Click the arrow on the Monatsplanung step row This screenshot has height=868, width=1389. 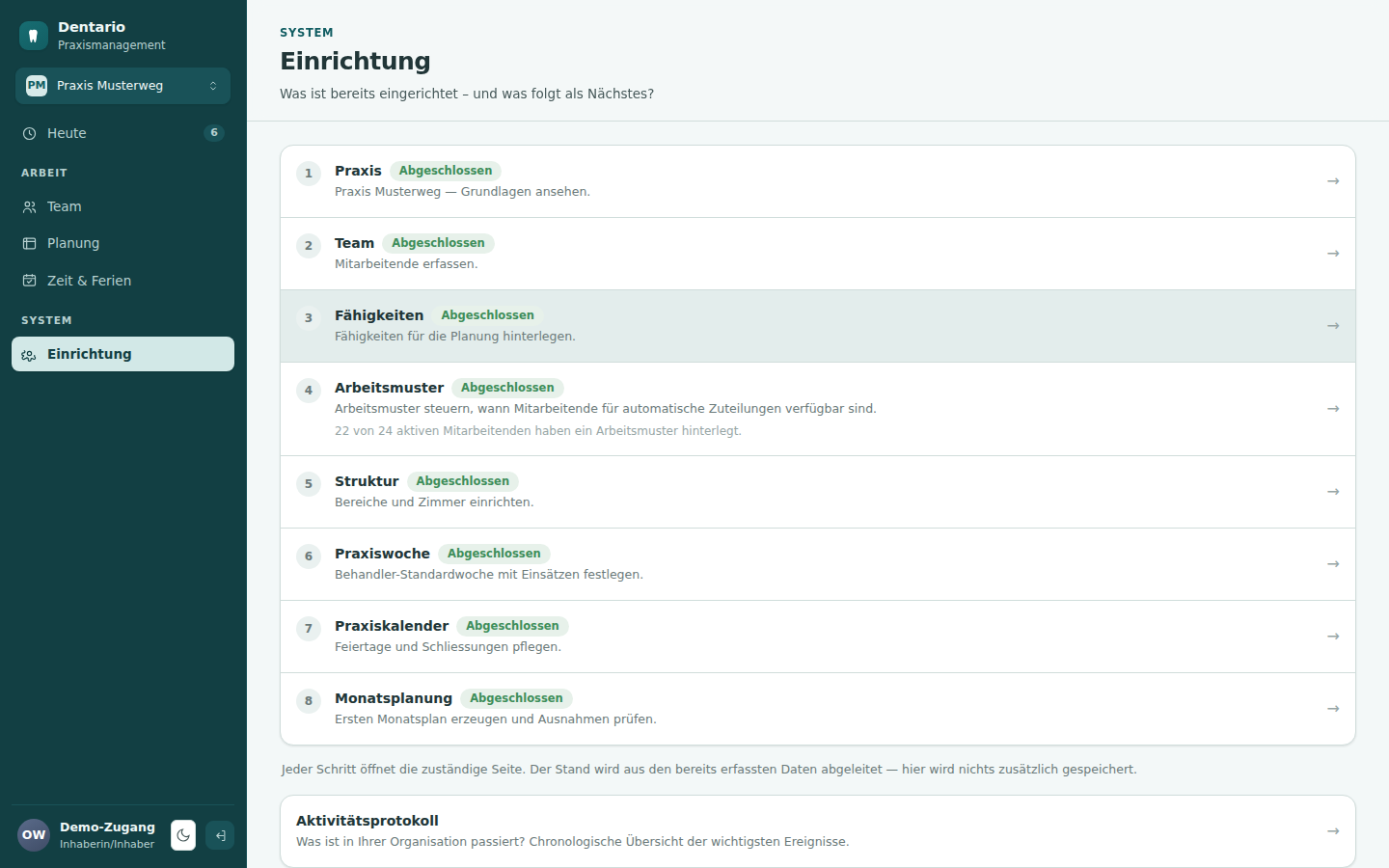[1333, 709]
